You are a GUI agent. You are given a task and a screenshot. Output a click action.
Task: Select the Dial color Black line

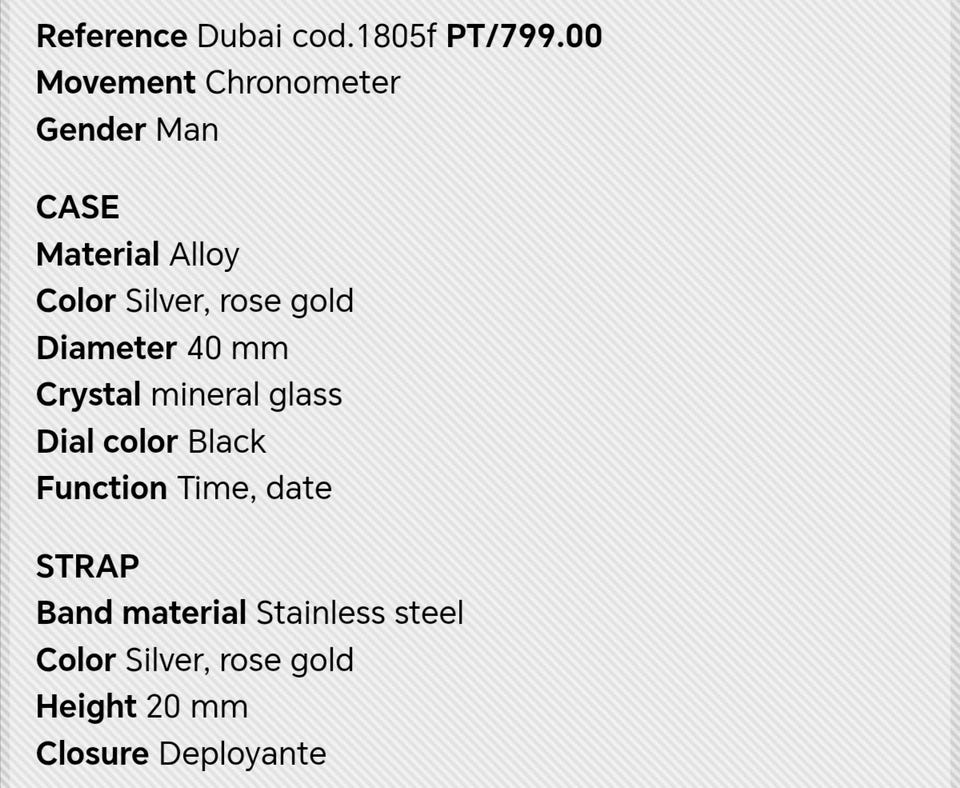(151, 441)
